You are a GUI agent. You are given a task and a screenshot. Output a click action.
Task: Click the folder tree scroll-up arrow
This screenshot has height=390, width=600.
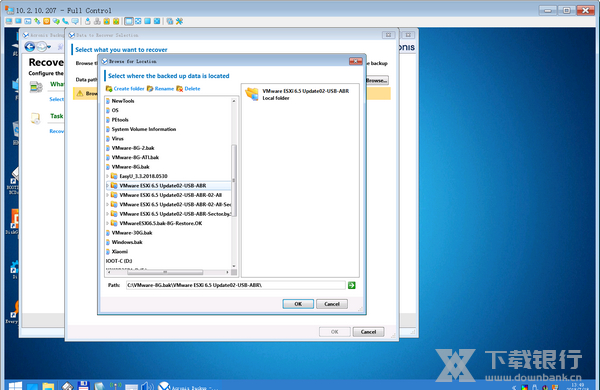tap(234, 101)
